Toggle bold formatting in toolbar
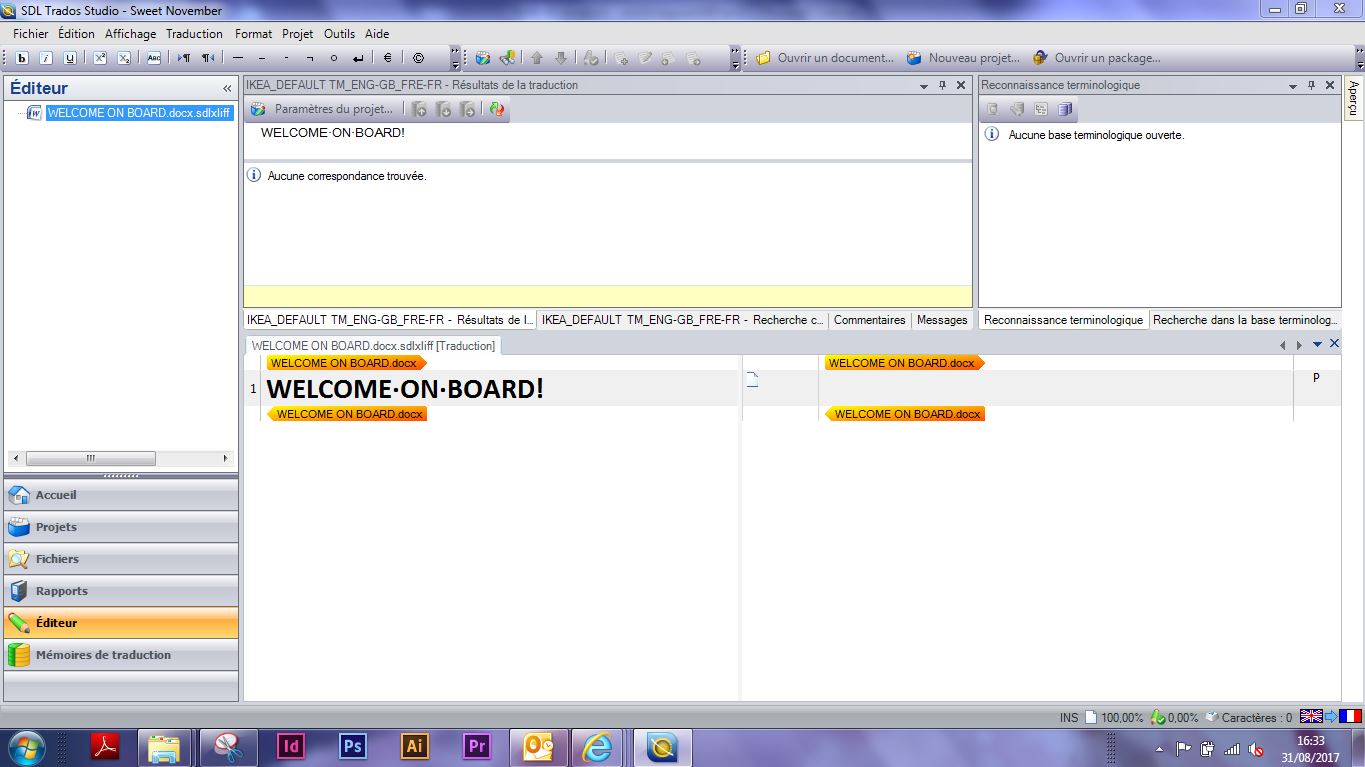 click(x=22, y=58)
